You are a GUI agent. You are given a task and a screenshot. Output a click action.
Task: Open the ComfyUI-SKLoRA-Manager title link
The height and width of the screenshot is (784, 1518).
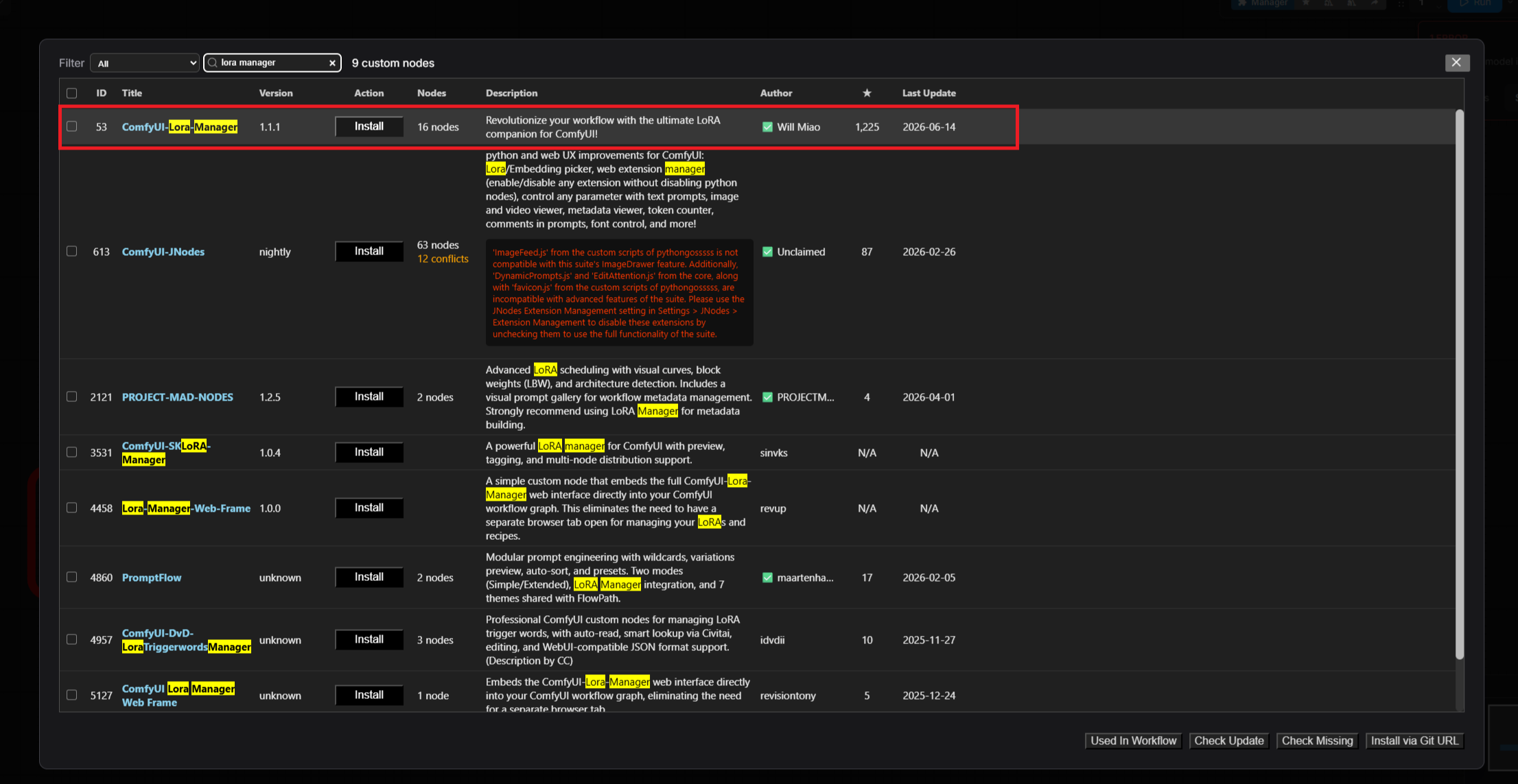coord(166,453)
